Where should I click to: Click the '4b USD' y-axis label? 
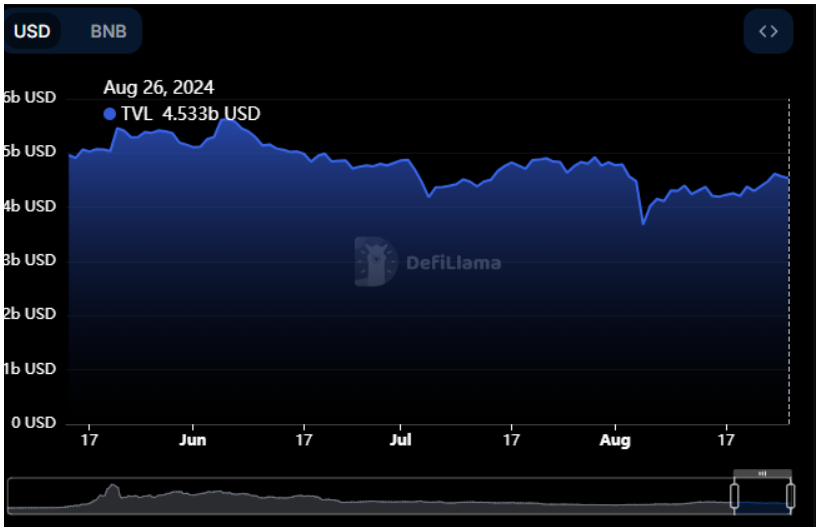pos(29,206)
